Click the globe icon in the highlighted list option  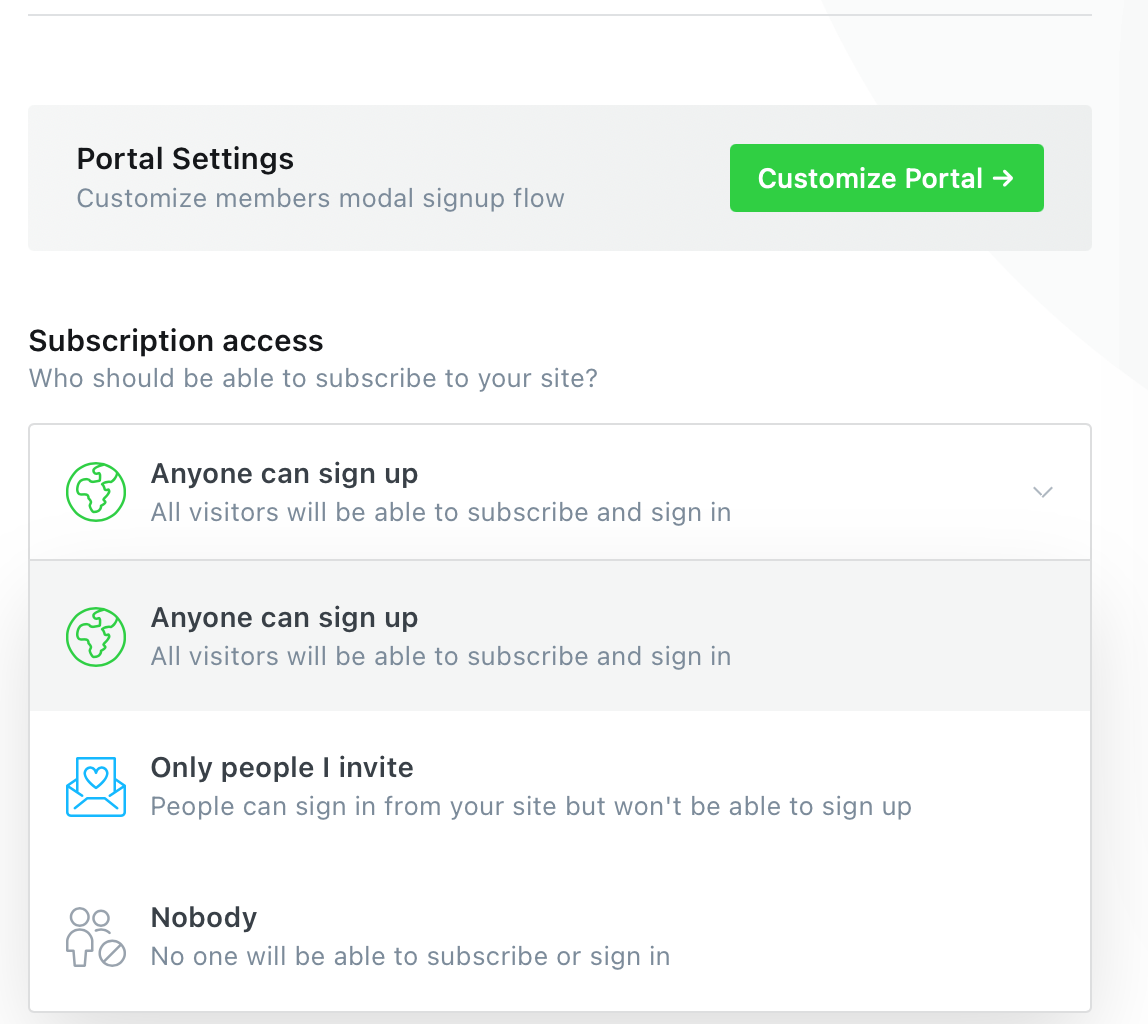click(x=96, y=637)
